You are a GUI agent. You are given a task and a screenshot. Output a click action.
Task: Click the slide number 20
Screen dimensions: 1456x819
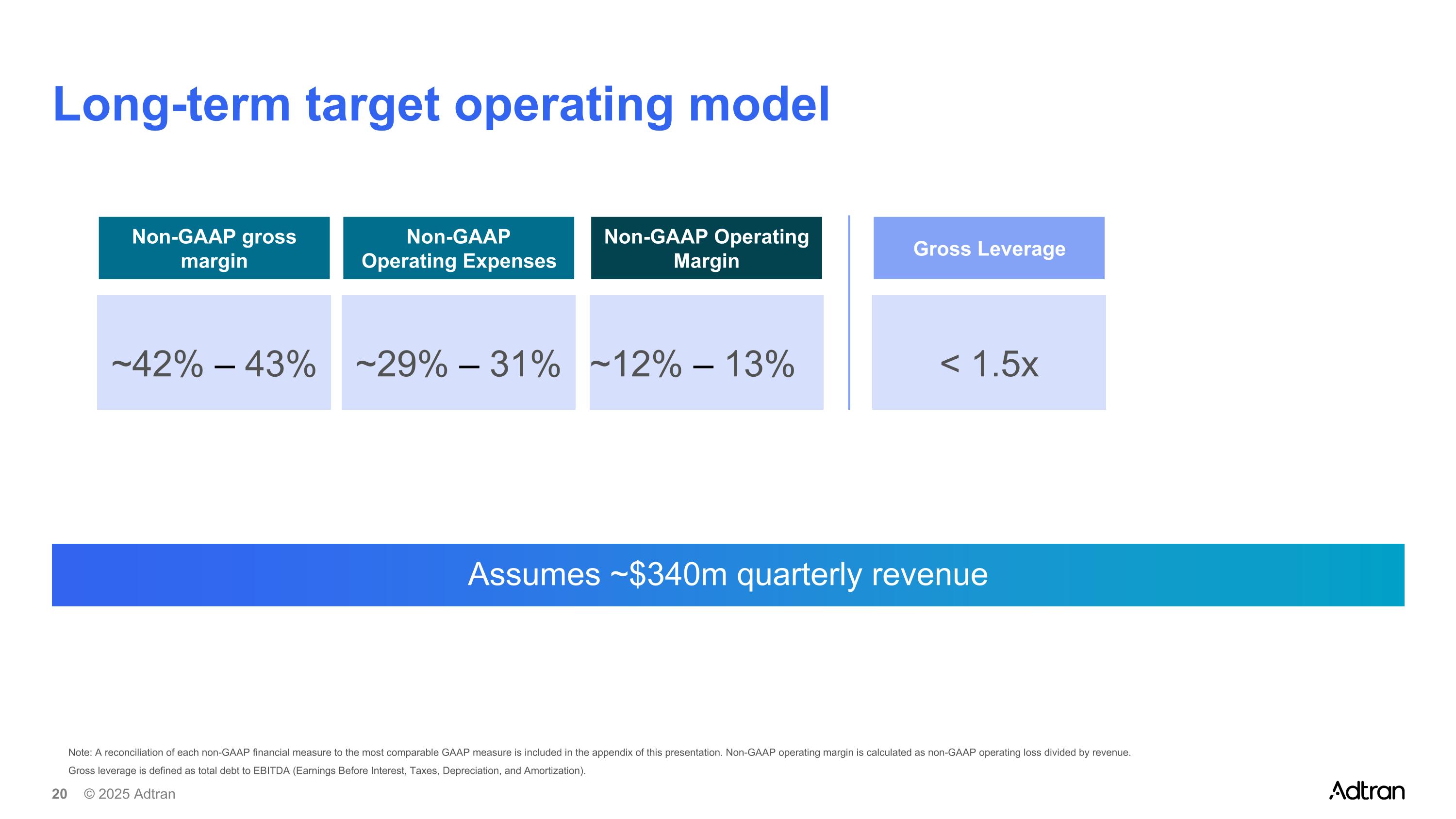(x=59, y=794)
